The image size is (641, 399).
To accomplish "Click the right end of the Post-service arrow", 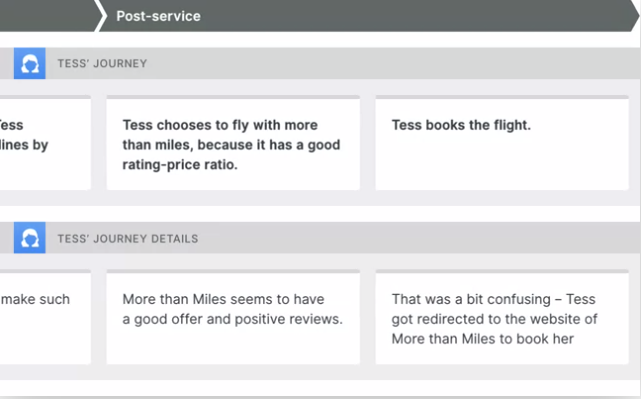I will (x=632, y=16).
